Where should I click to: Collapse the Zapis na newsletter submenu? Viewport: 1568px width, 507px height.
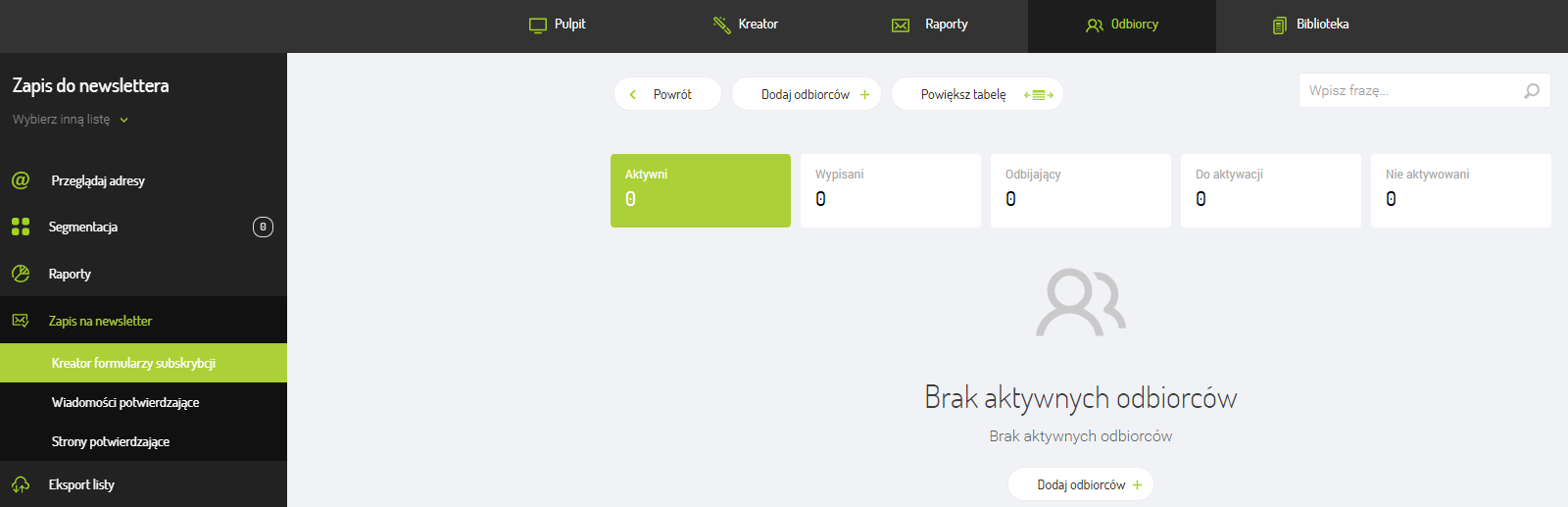(x=100, y=321)
